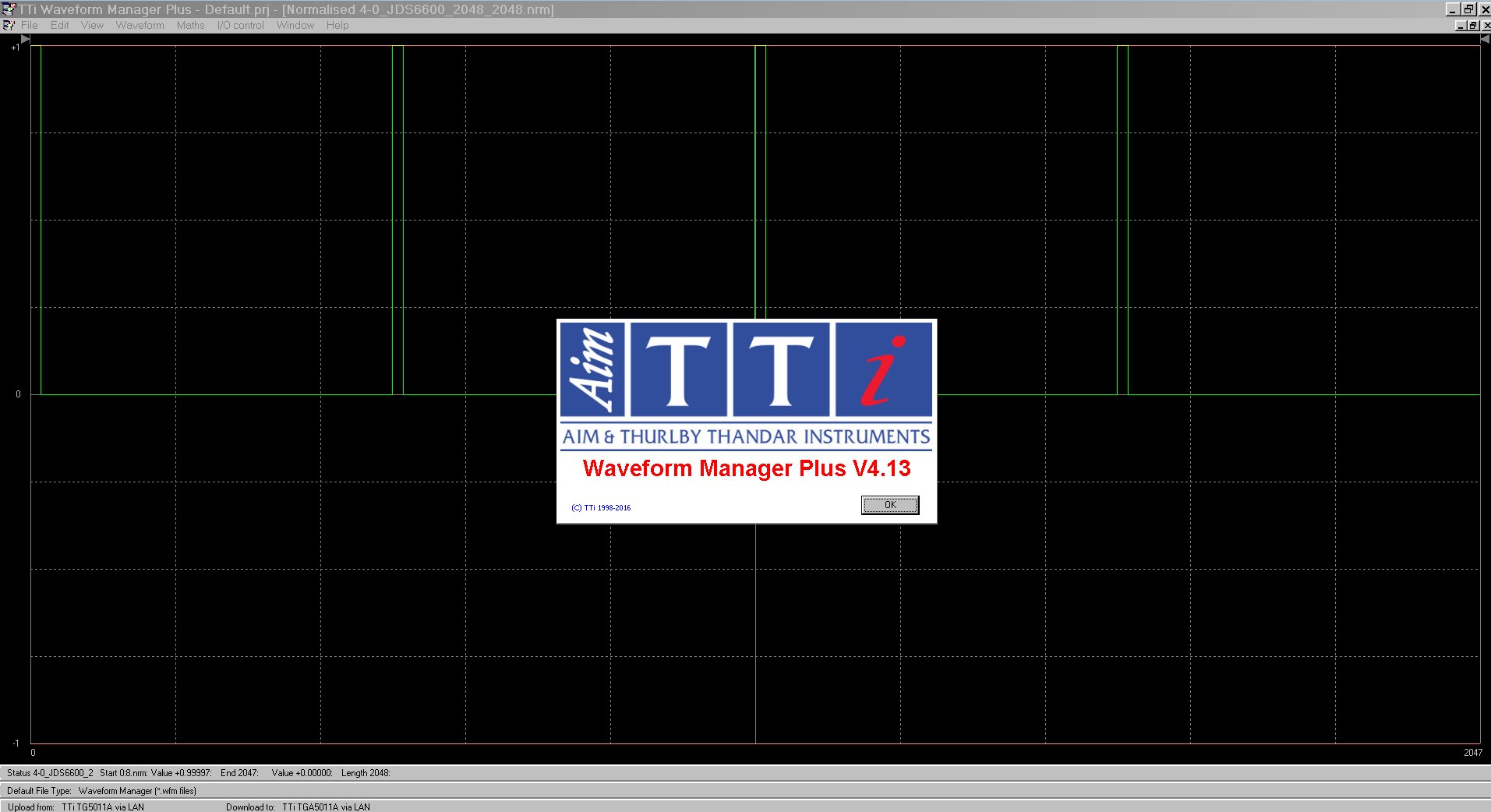Click the red 'i' logo tile
This screenshot has width=1491, height=812.
[x=884, y=369]
